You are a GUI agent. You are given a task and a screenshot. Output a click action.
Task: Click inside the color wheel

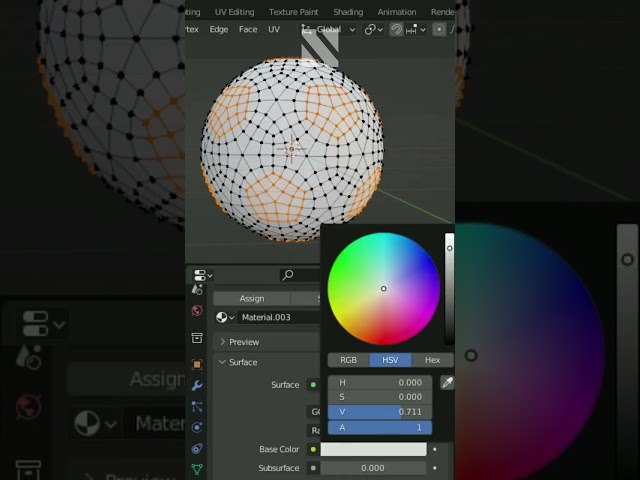coord(384,289)
